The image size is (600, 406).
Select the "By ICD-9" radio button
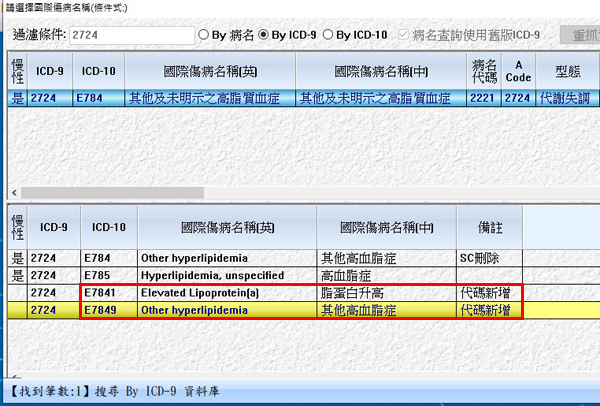pos(264,35)
